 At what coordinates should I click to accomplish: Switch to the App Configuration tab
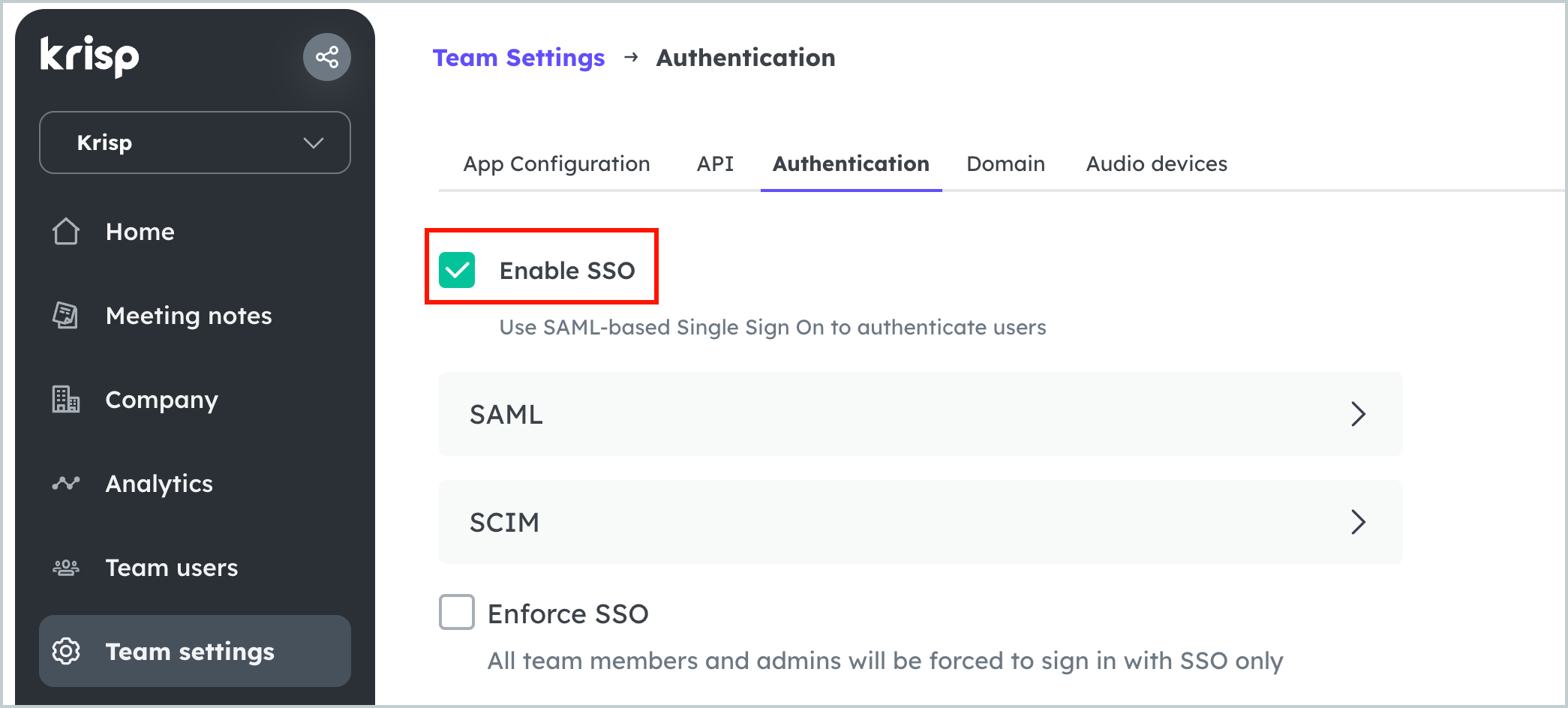556,163
